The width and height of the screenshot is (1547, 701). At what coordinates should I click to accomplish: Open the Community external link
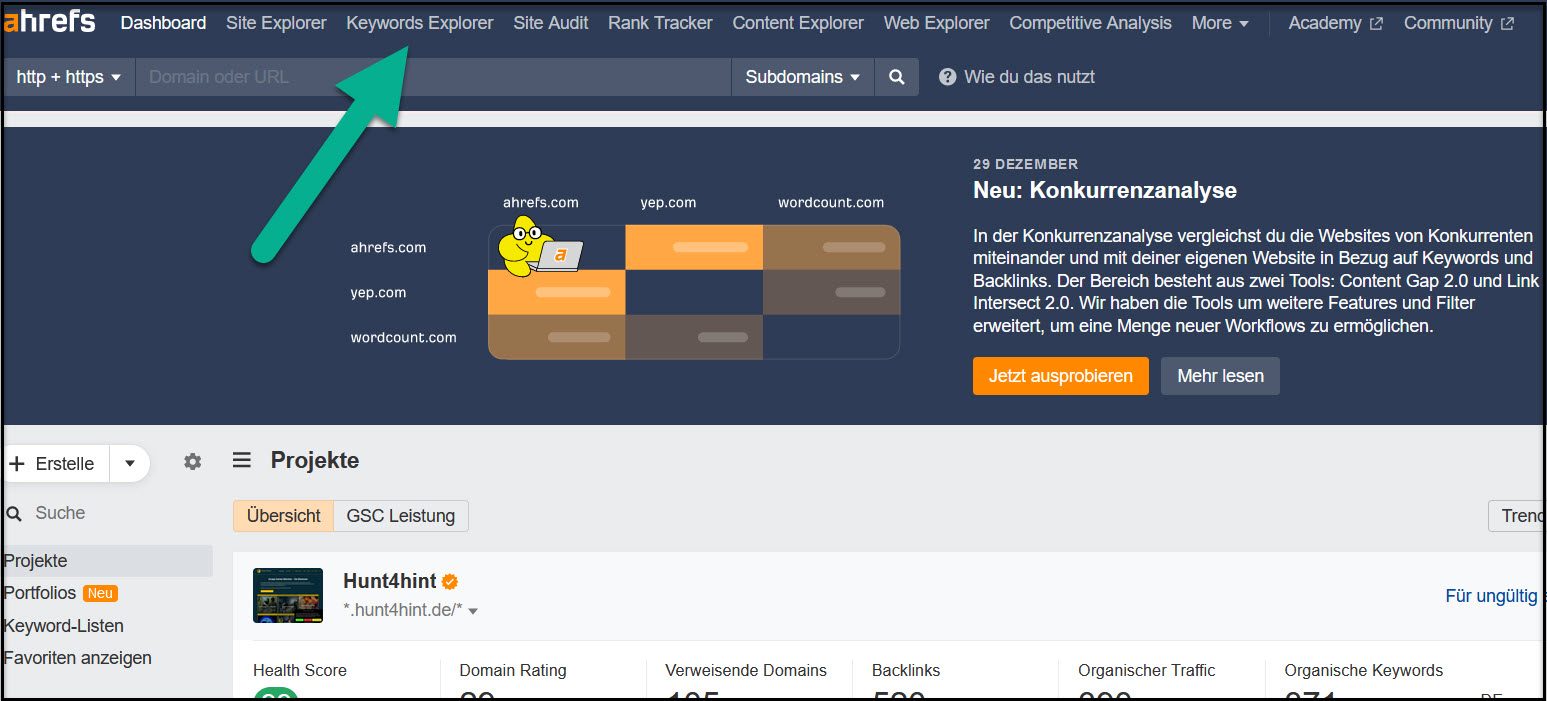pos(1458,23)
